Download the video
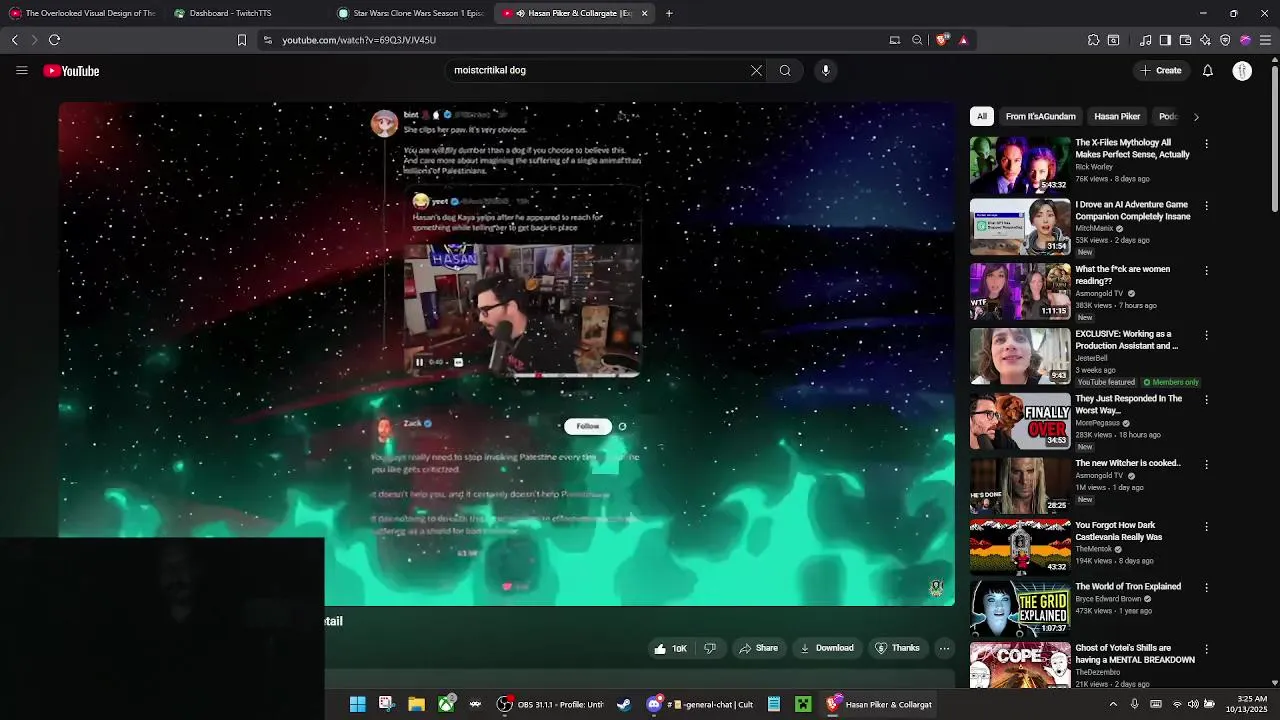Viewport: 1280px width, 720px height. (826, 648)
